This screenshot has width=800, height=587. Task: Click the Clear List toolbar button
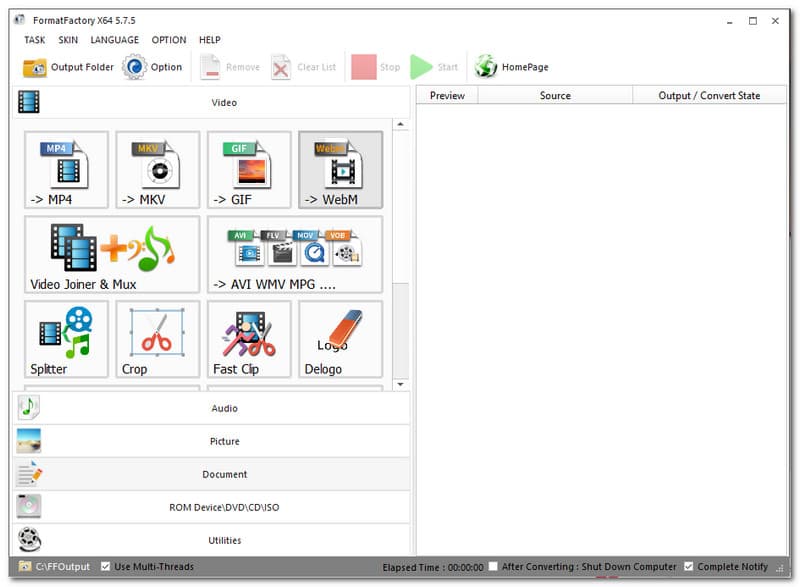tap(304, 67)
